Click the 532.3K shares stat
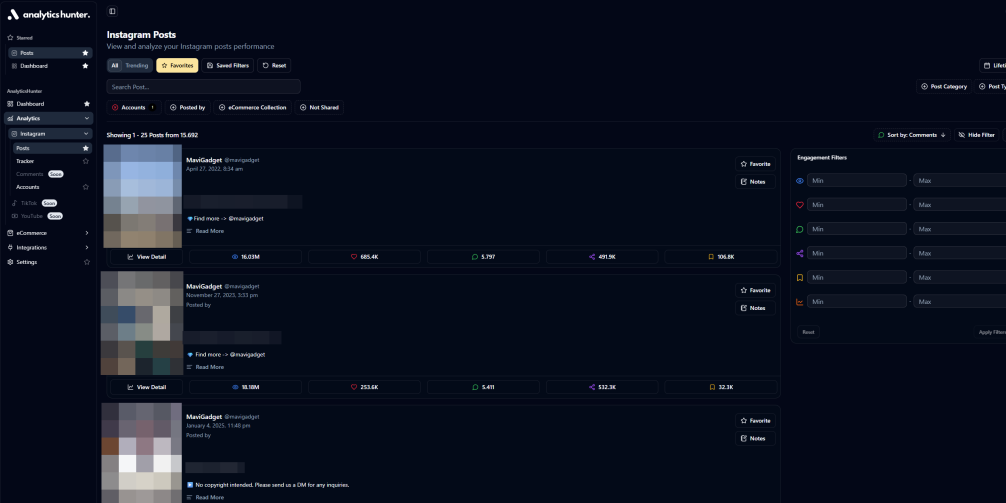Image resolution: width=1006 pixels, height=503 pixels. [x=602, y=388]
